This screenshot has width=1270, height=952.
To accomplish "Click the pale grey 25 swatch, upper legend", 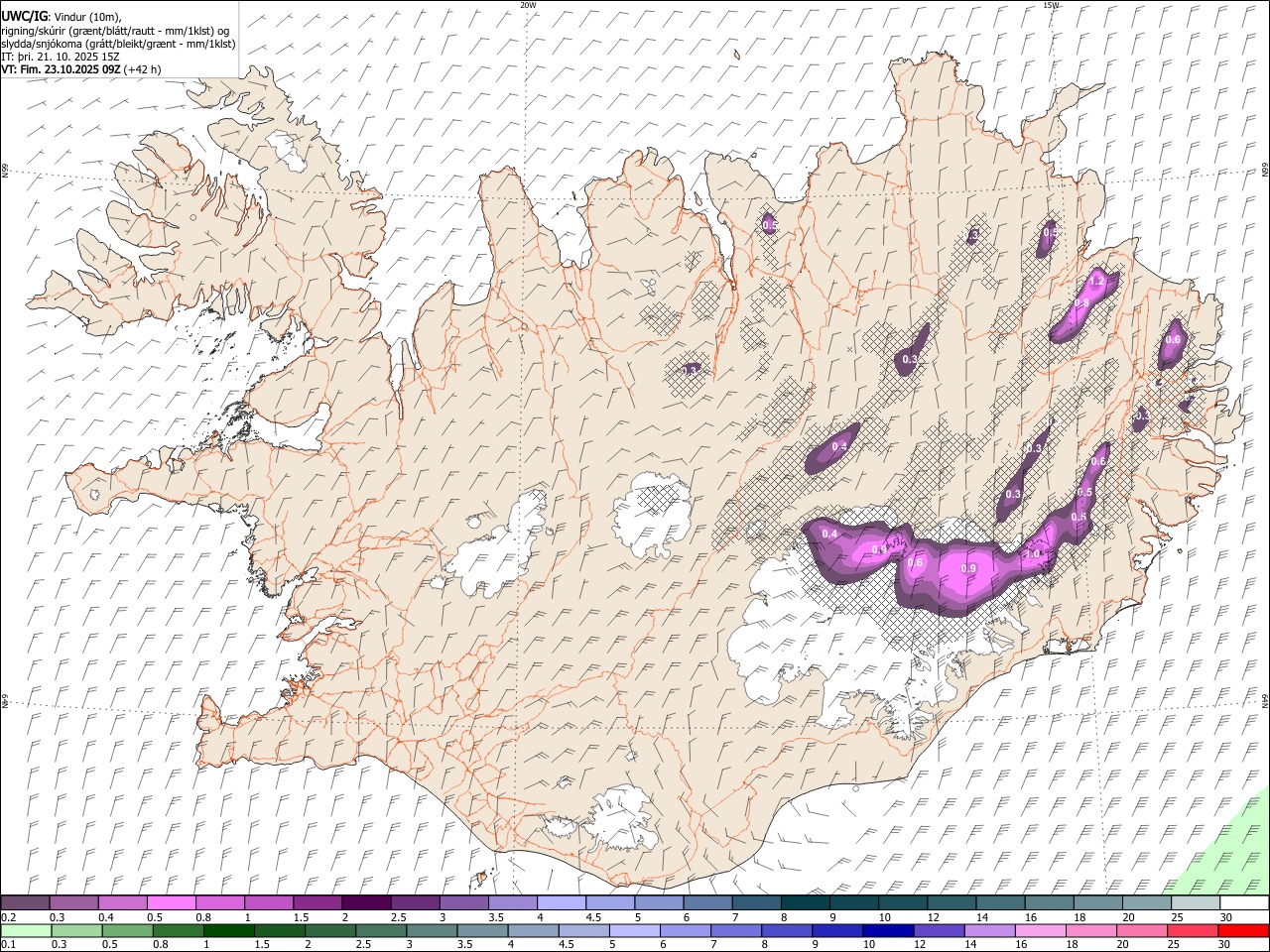I will pos(1195,903).
